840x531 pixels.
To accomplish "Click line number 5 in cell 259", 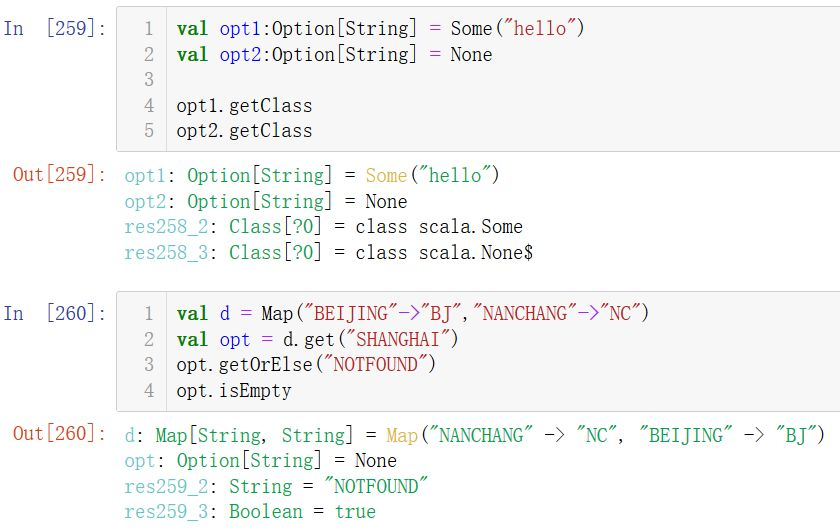I will pos(149,130).
